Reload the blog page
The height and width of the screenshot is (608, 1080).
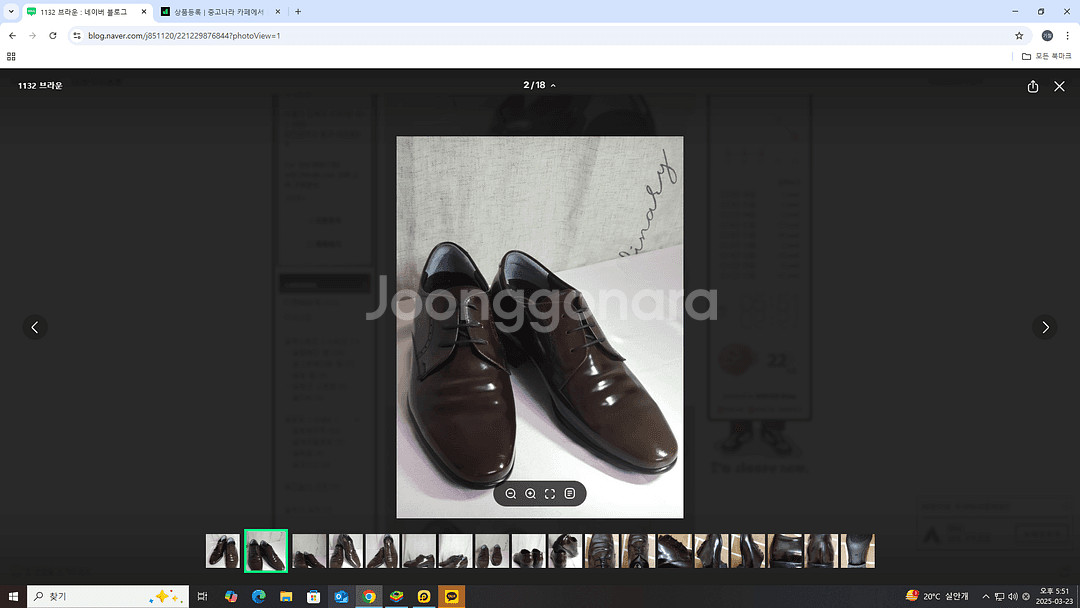point(52,35)
